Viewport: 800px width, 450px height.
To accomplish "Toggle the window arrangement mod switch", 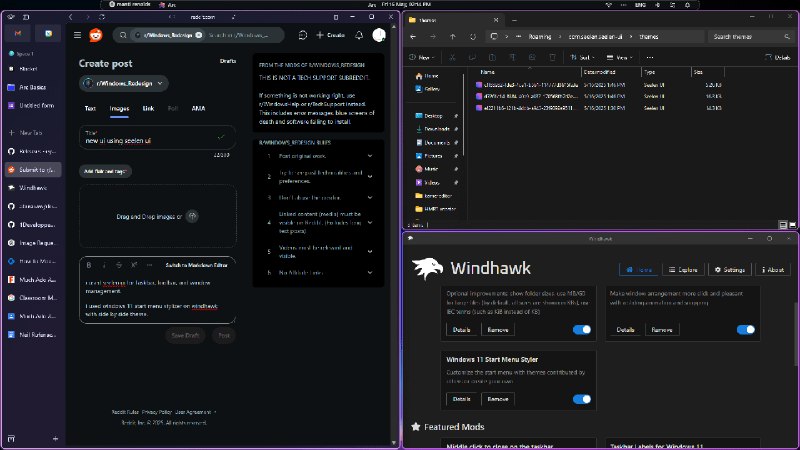I will click(x=745, y=330).
